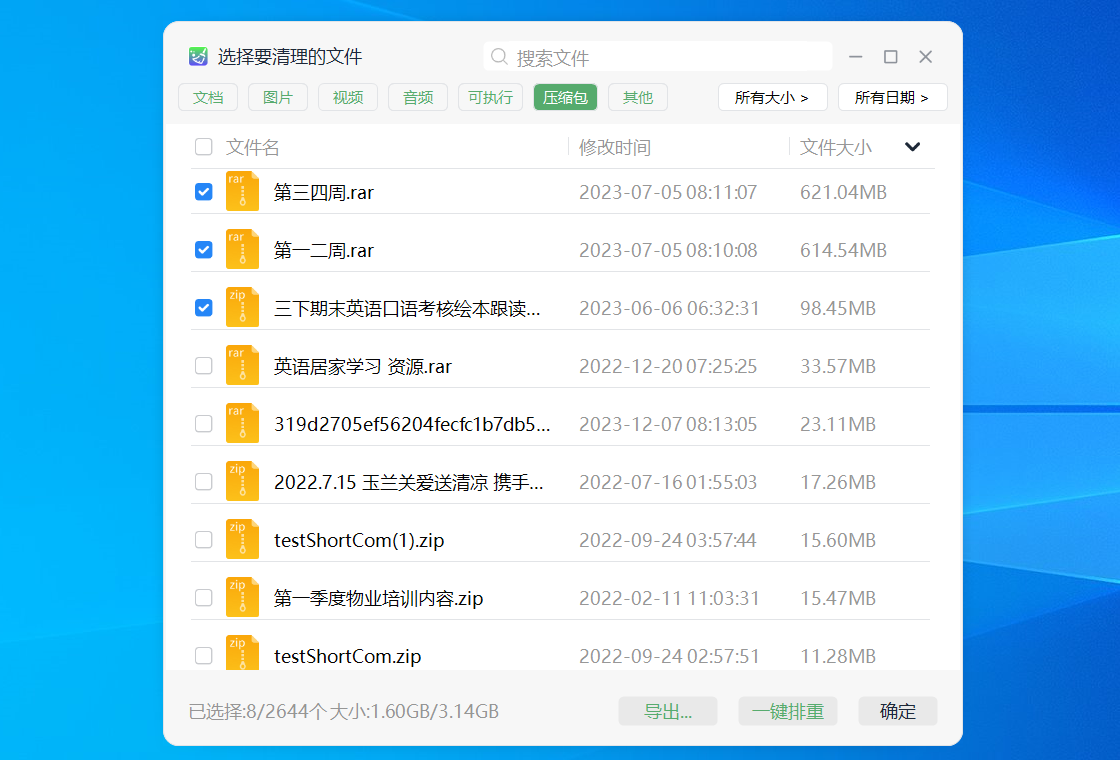This screenshot has width=1120, height=760.
Task: Click the 搜索文件 search input field
Action: point(670,57)
